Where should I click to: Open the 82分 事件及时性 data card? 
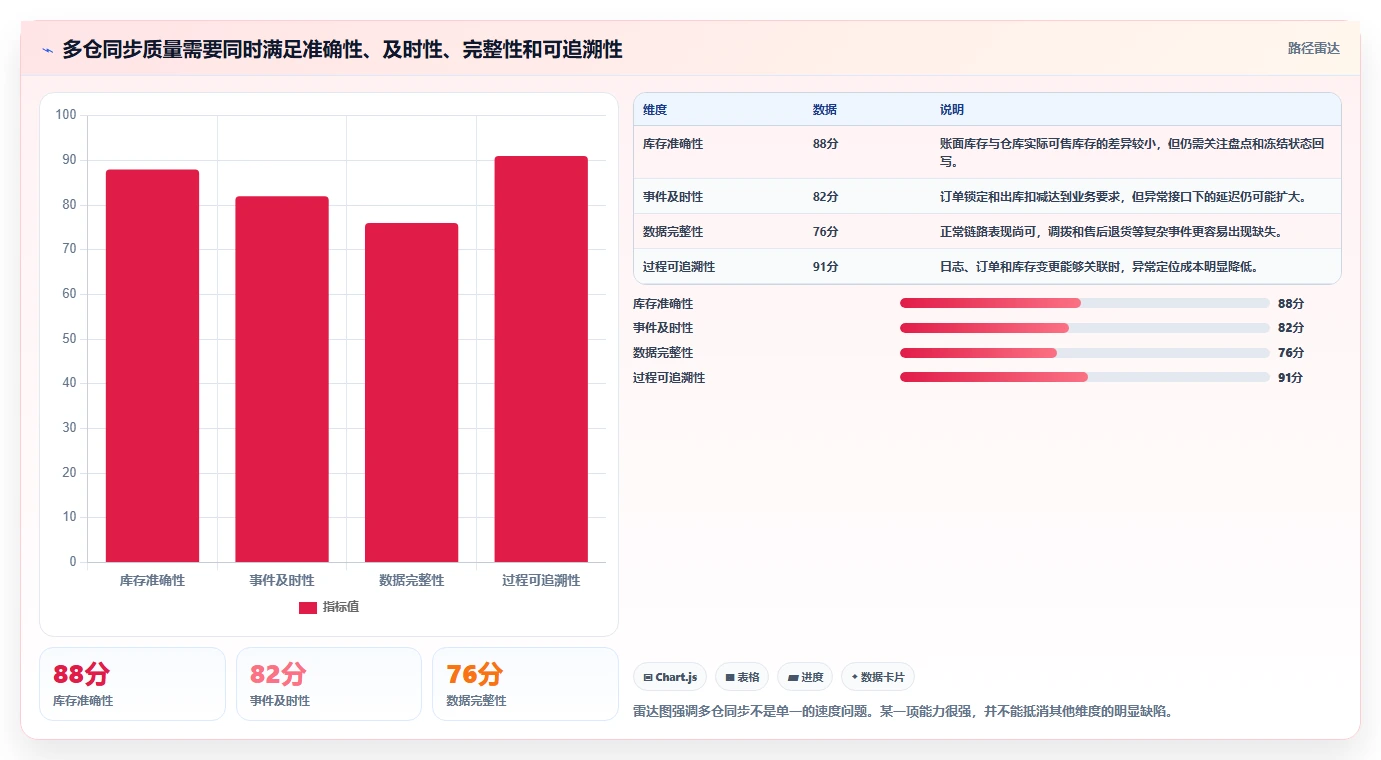329,684
